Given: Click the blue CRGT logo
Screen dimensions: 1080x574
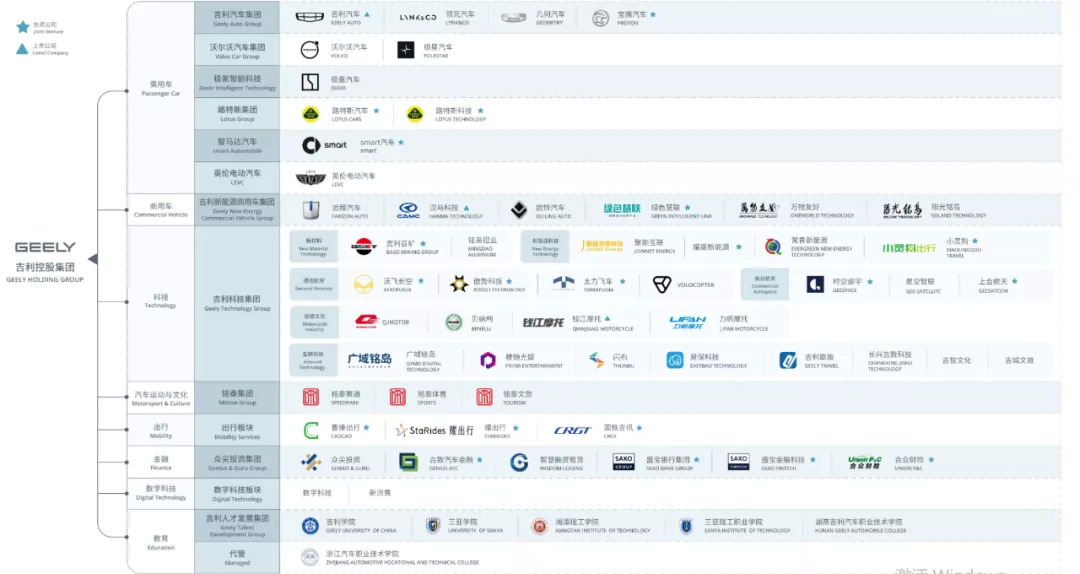Looking at the screenshot, I should (x=572, y=431).
